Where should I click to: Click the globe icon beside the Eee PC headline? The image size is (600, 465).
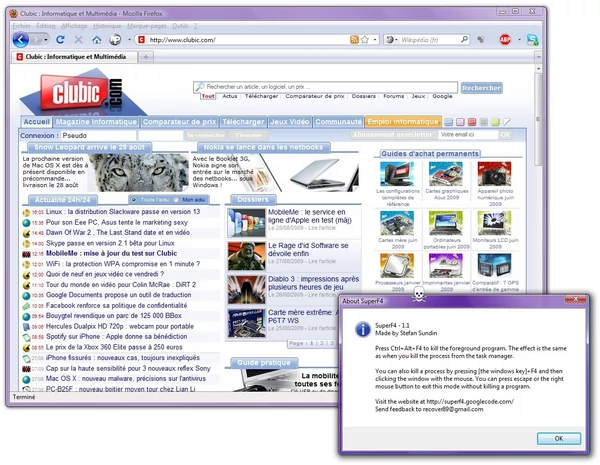[x=26, y=222]
